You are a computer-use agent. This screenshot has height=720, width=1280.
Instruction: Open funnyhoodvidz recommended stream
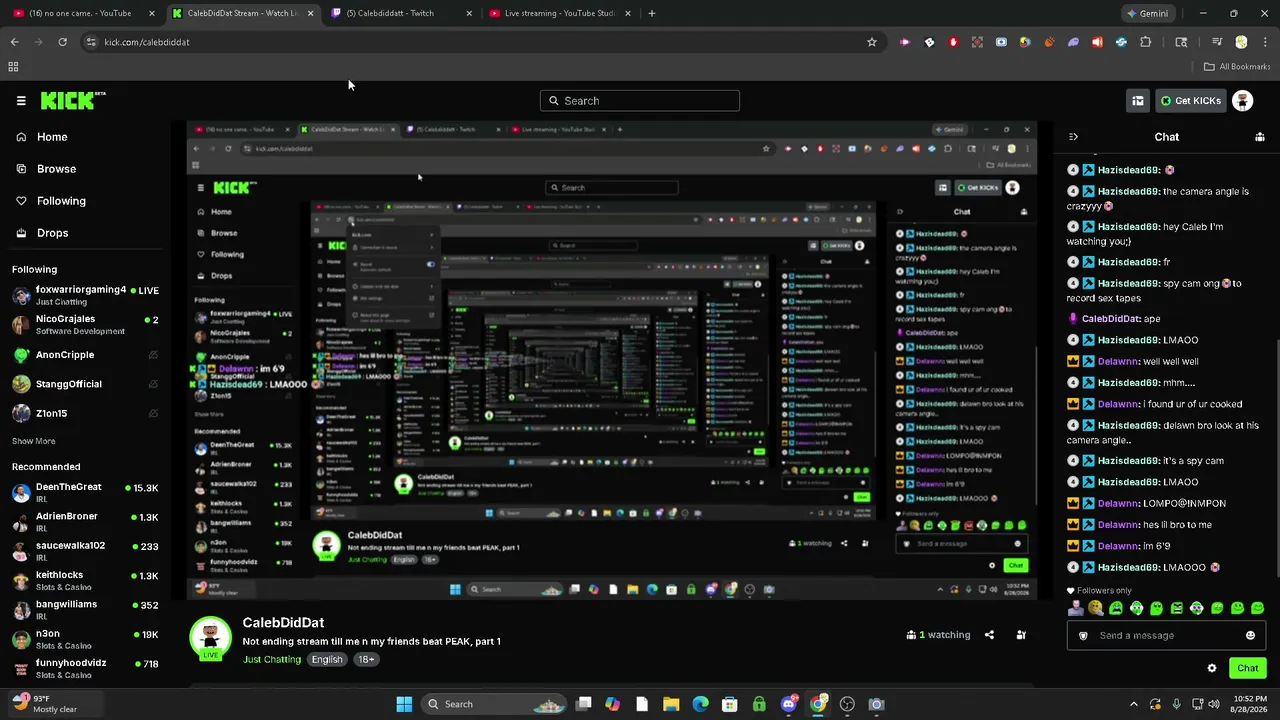point(86,667)
